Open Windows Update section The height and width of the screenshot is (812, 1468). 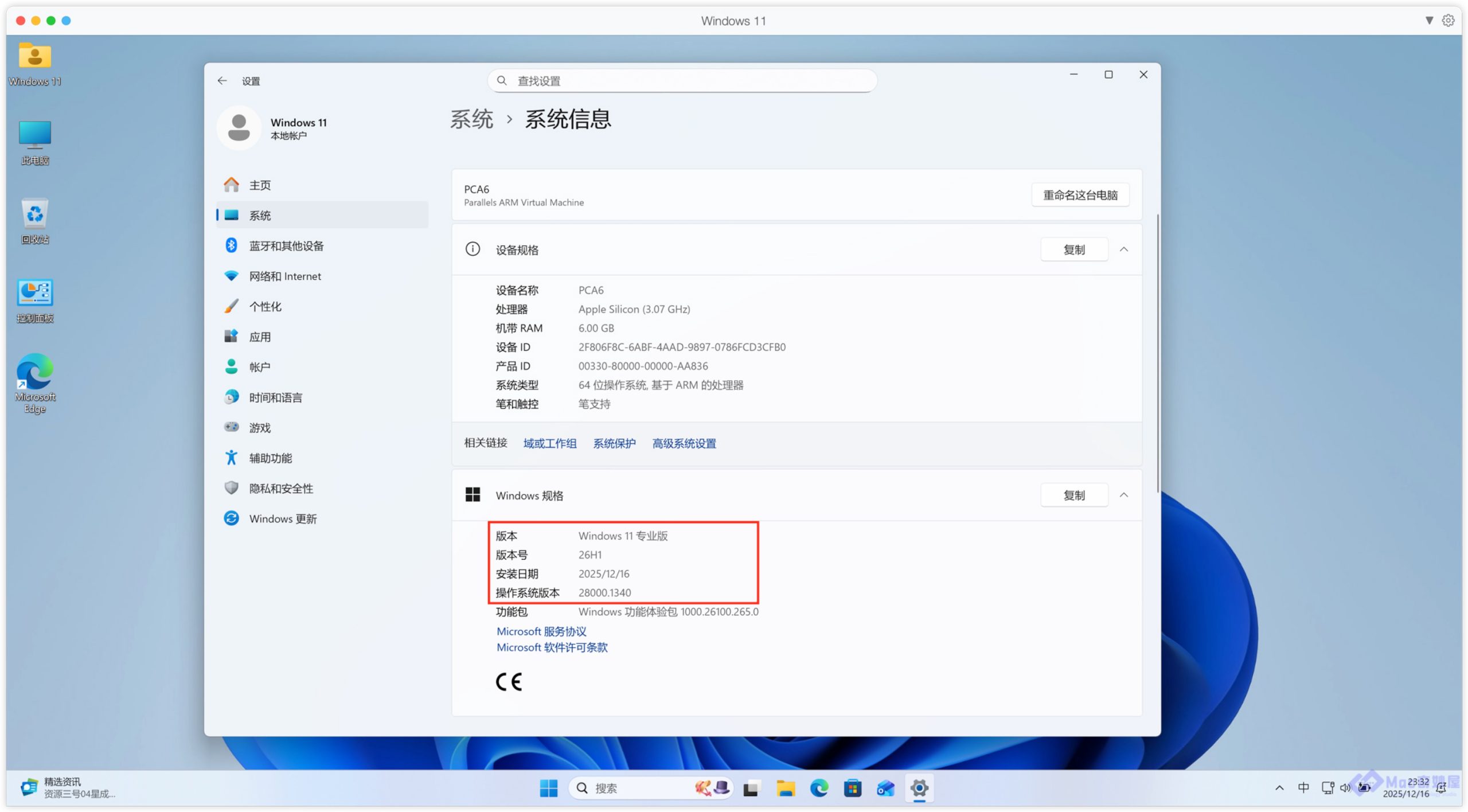[282, 519]
